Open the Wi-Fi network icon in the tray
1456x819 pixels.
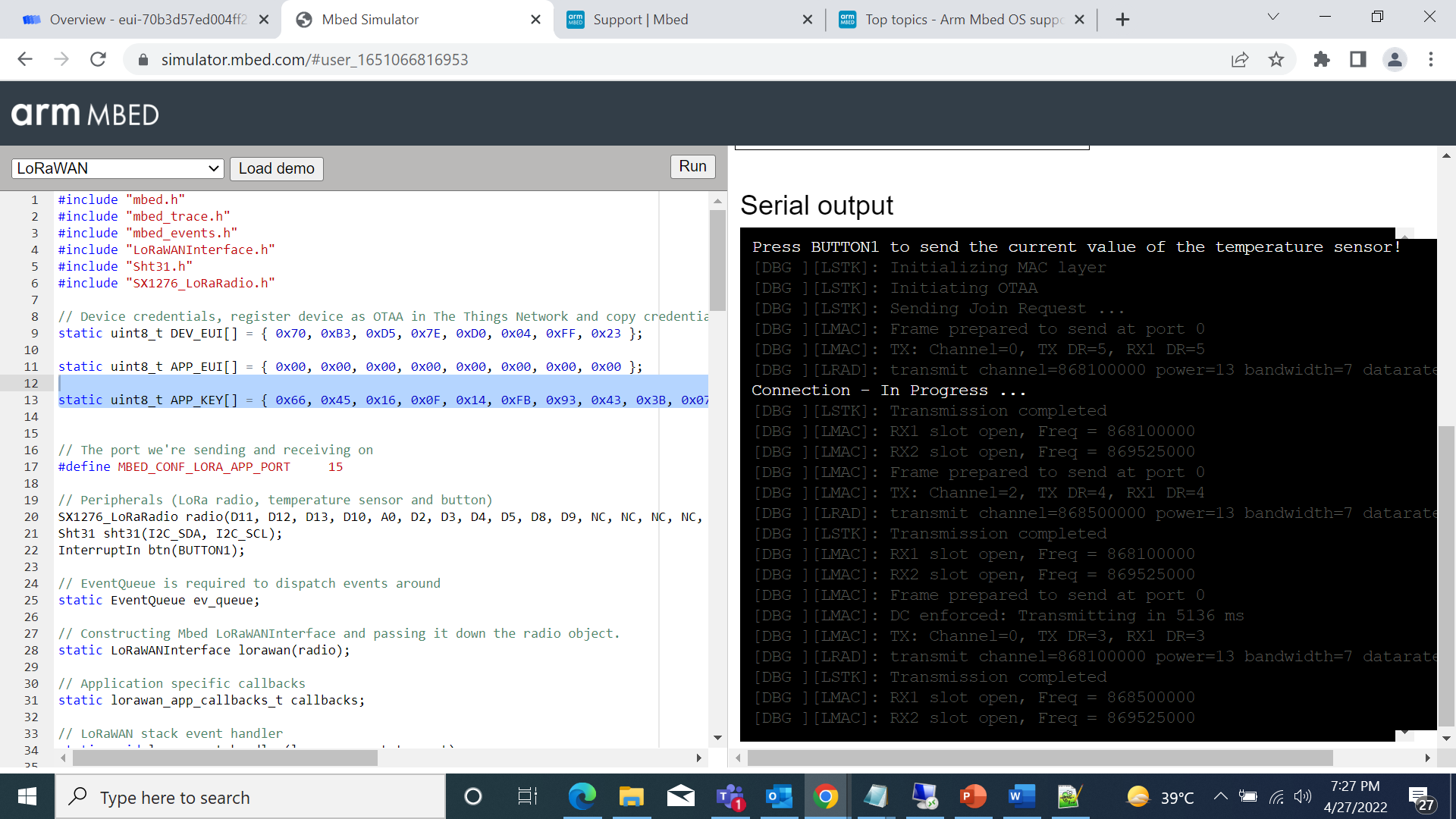pos(1277,797)
